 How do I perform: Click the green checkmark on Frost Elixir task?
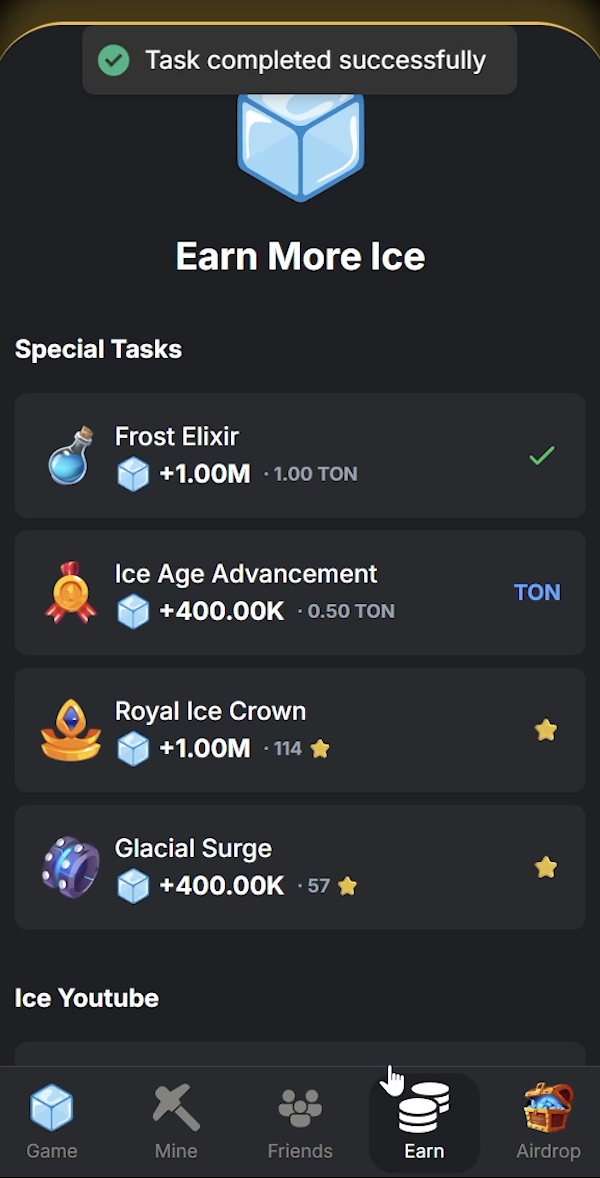point(543,455)
